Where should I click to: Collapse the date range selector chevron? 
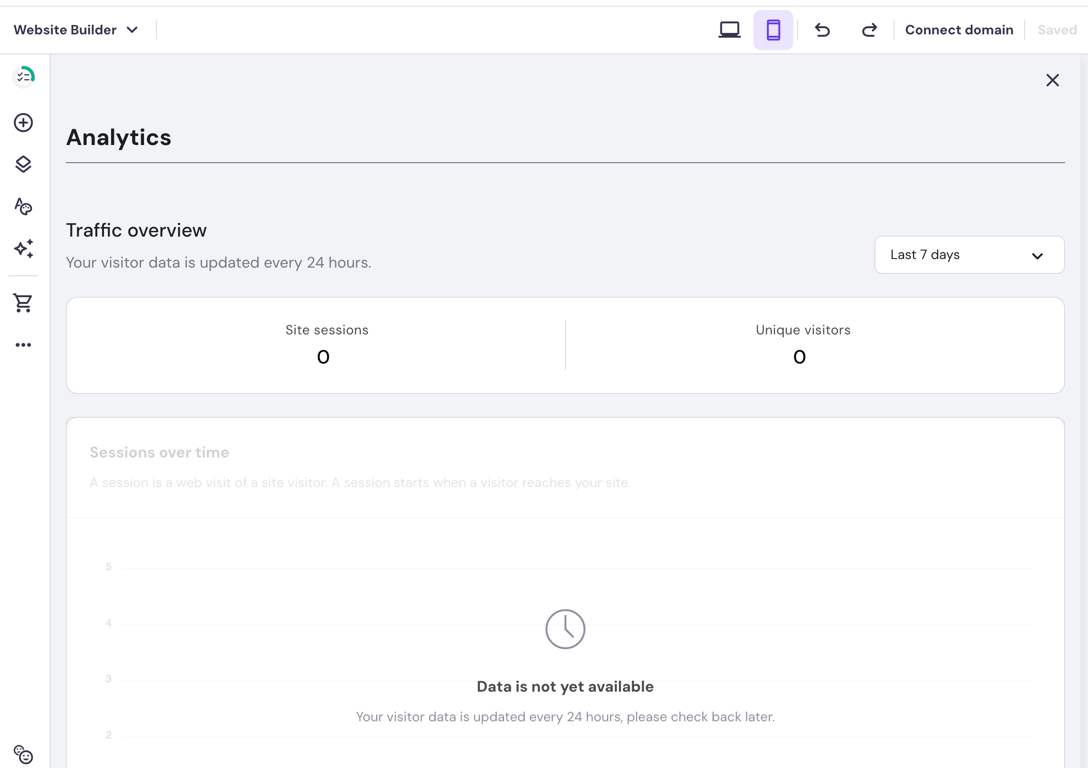[x=1037, y=255]
